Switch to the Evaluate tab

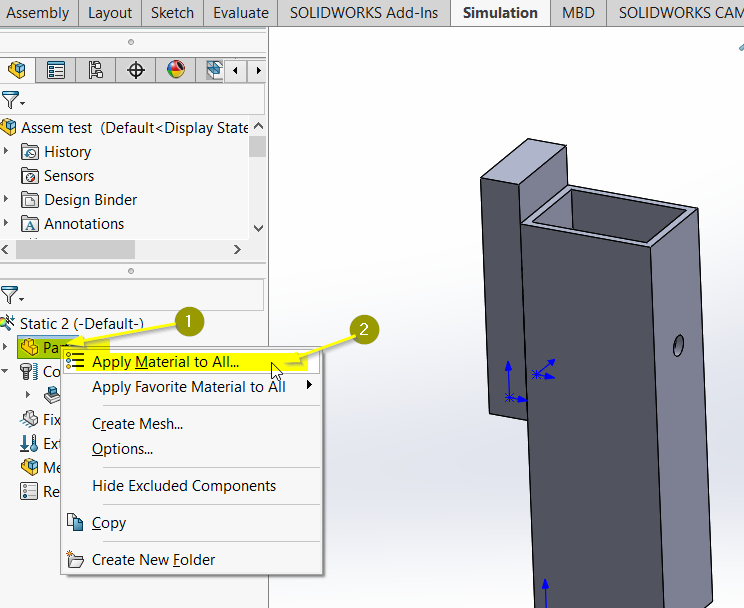point(241,13)
